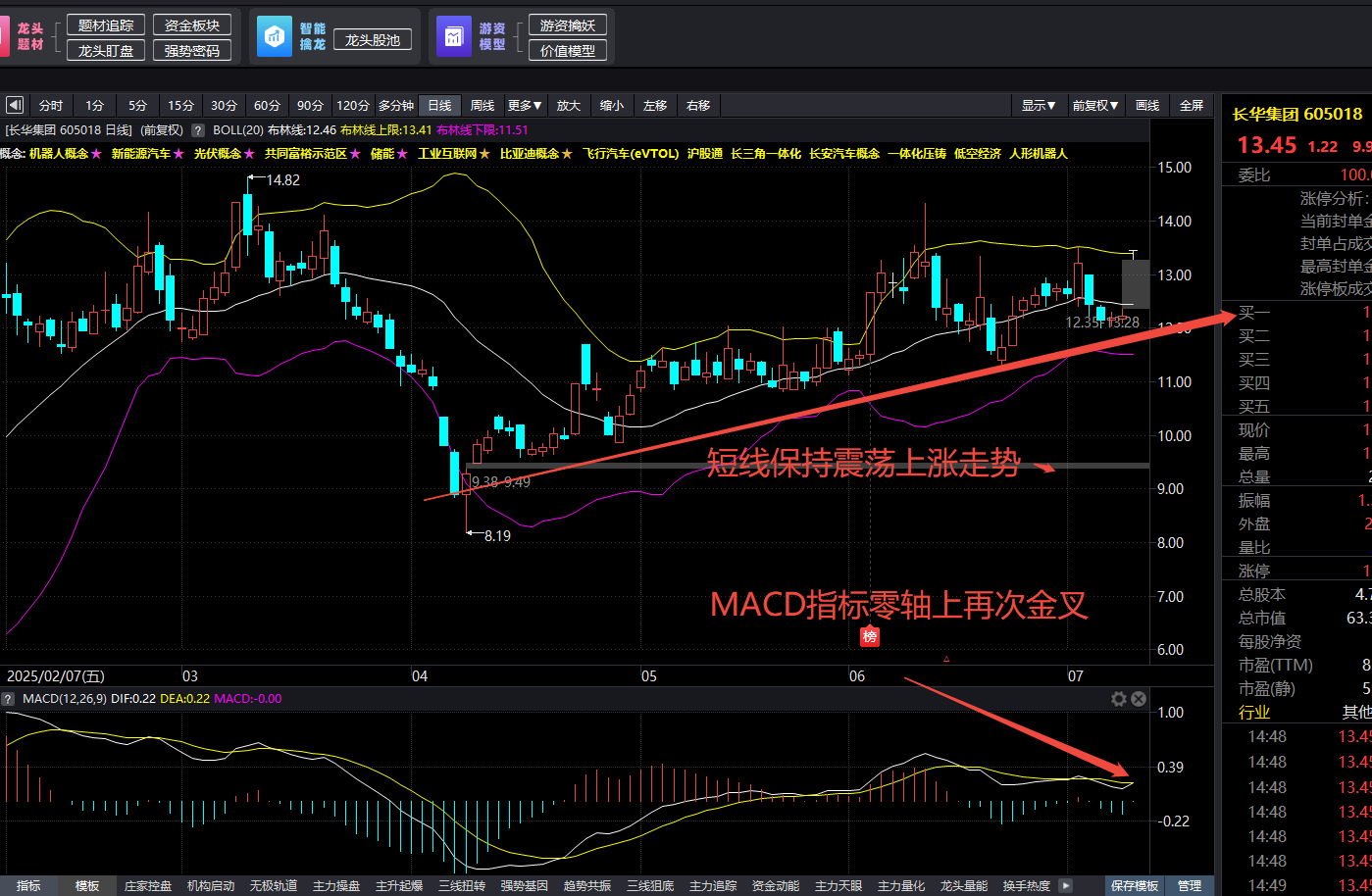The image size is (1372, 896).
Task: Select the 5分 period
Action: point(137,106)
